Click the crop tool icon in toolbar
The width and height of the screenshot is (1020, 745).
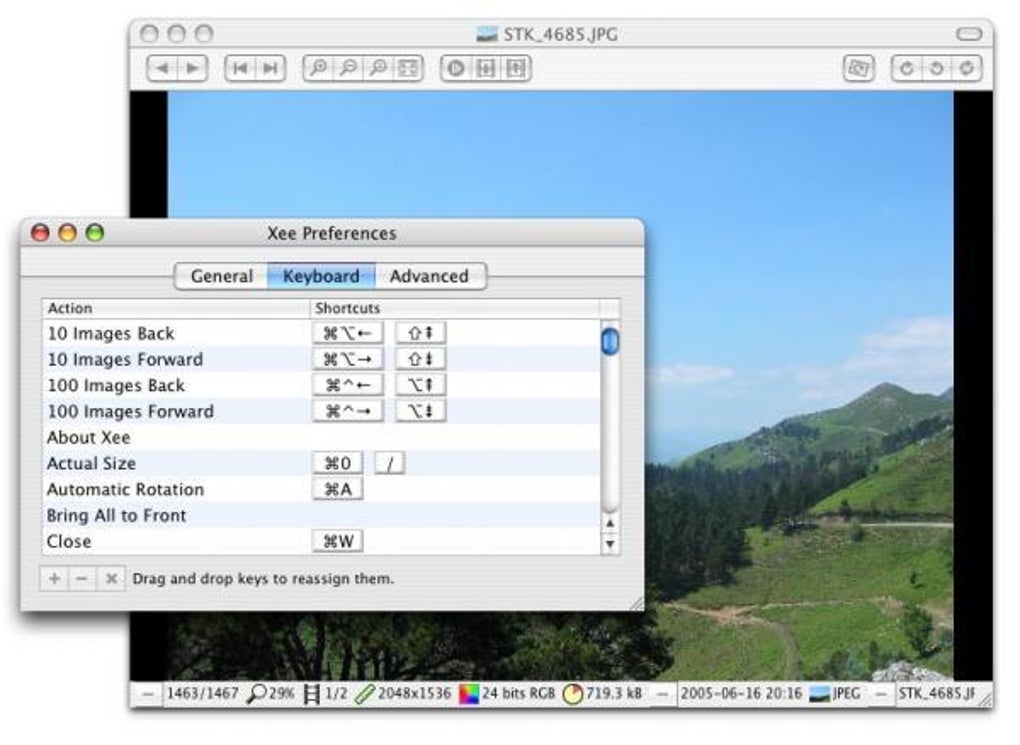tap(858, 68)
